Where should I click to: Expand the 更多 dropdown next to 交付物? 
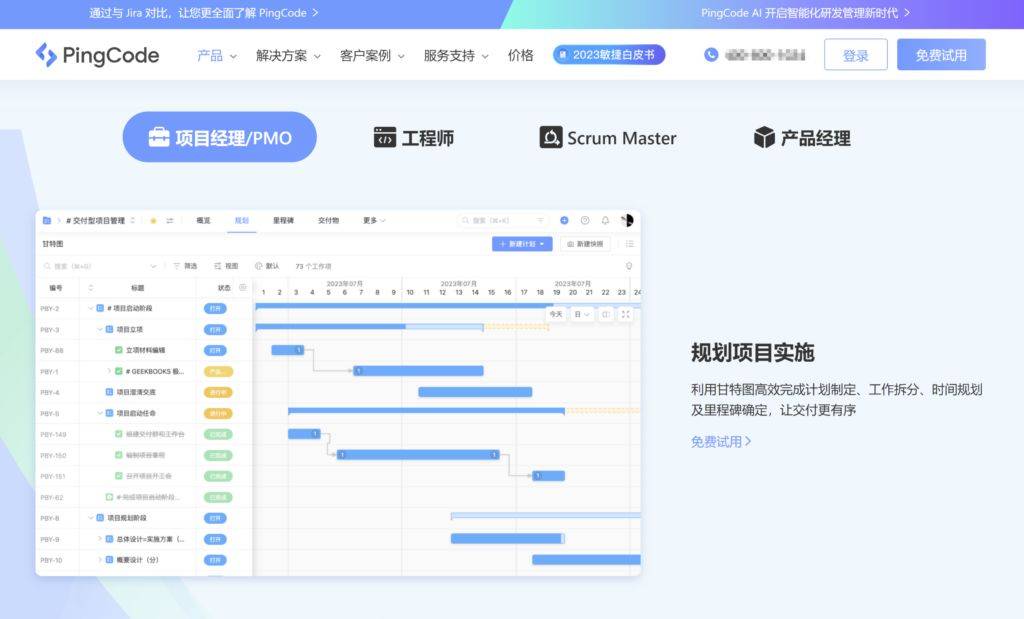point(372,220)
